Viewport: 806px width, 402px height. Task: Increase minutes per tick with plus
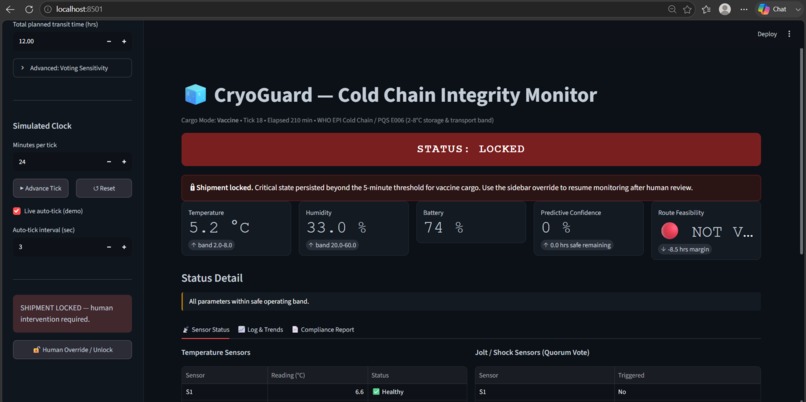tap(124, 161)
